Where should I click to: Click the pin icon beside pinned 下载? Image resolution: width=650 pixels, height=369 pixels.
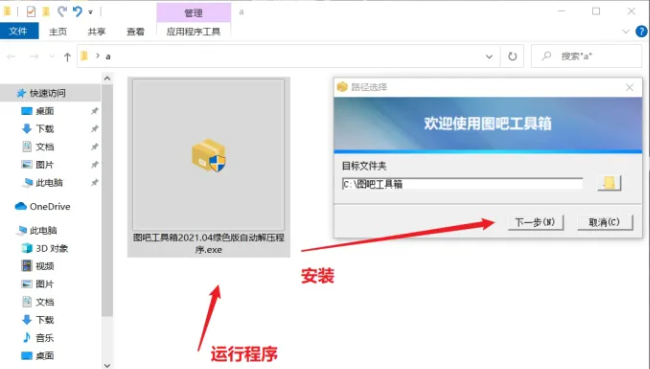[95, 129]
